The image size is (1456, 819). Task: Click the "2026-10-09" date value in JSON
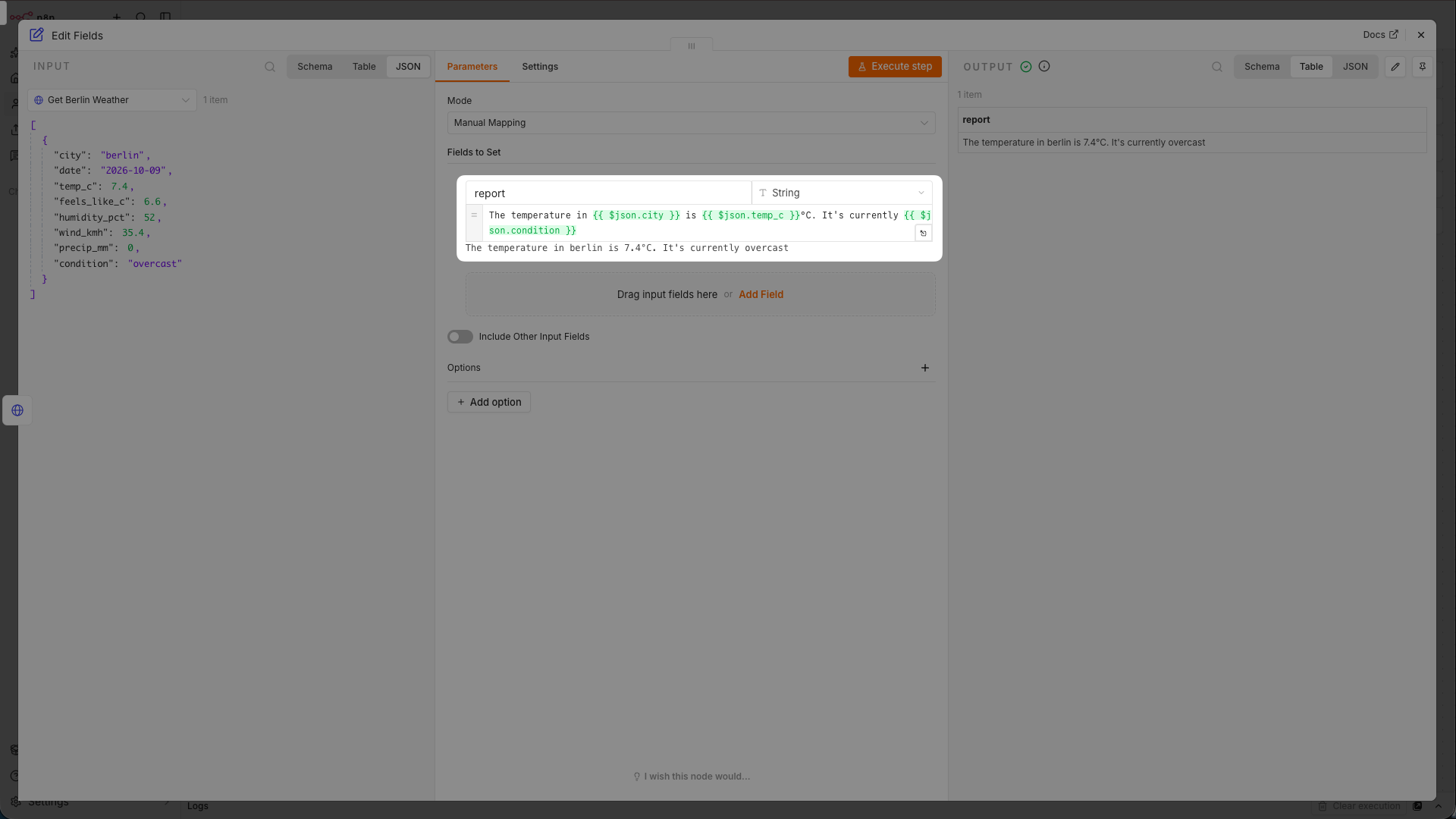[133, 171]
